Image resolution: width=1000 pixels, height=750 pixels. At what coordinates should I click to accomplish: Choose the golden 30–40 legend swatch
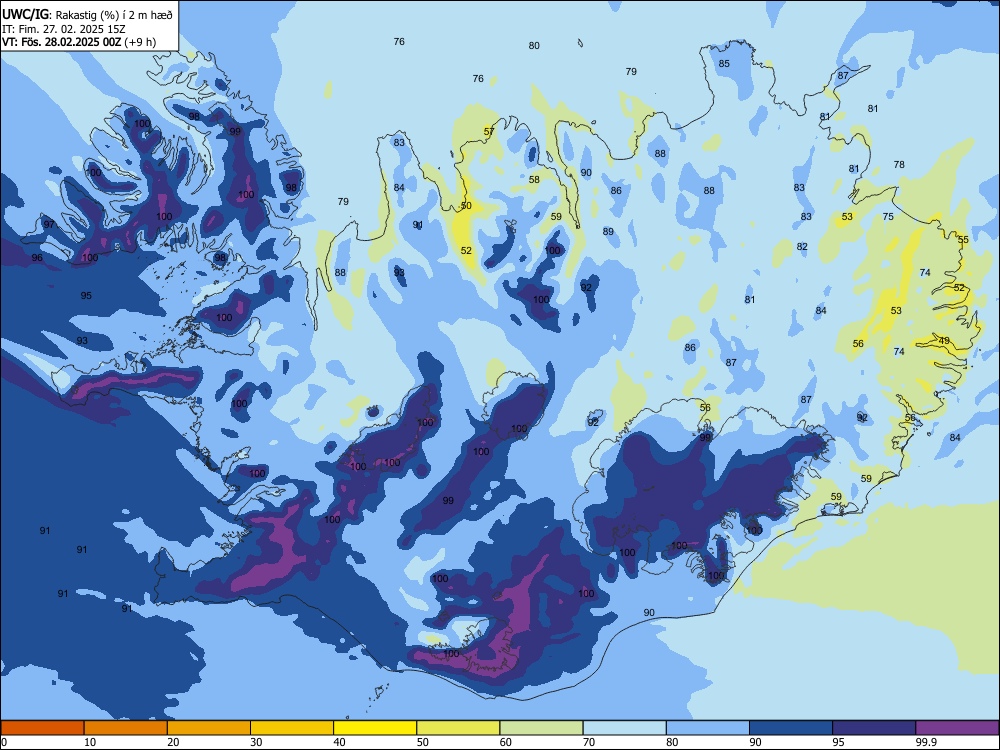click(x=292, y=728)
